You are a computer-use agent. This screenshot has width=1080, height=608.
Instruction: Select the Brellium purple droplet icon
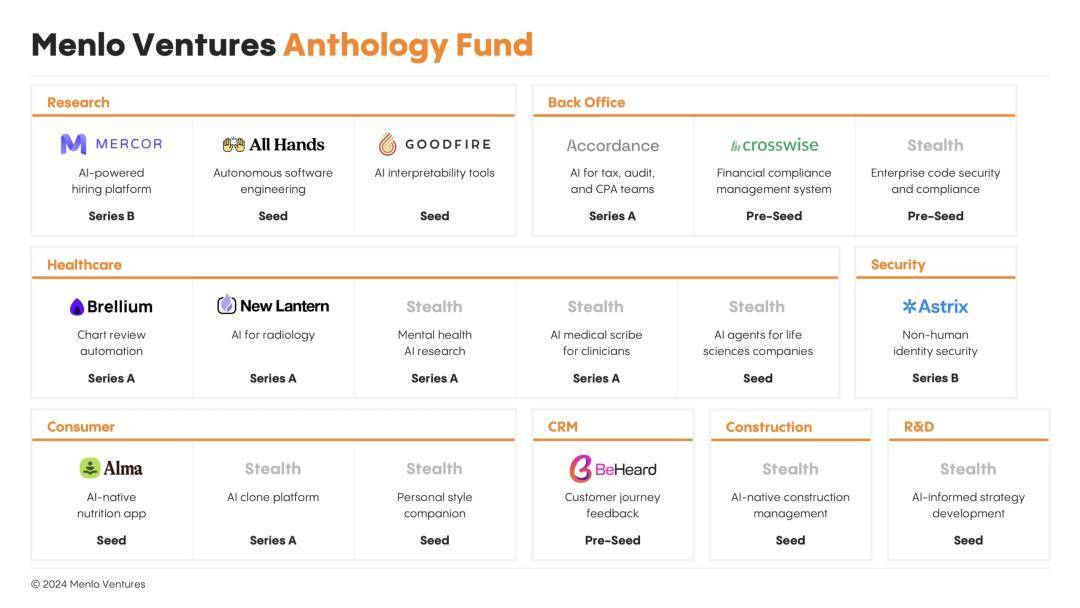(x=76, y=307)
